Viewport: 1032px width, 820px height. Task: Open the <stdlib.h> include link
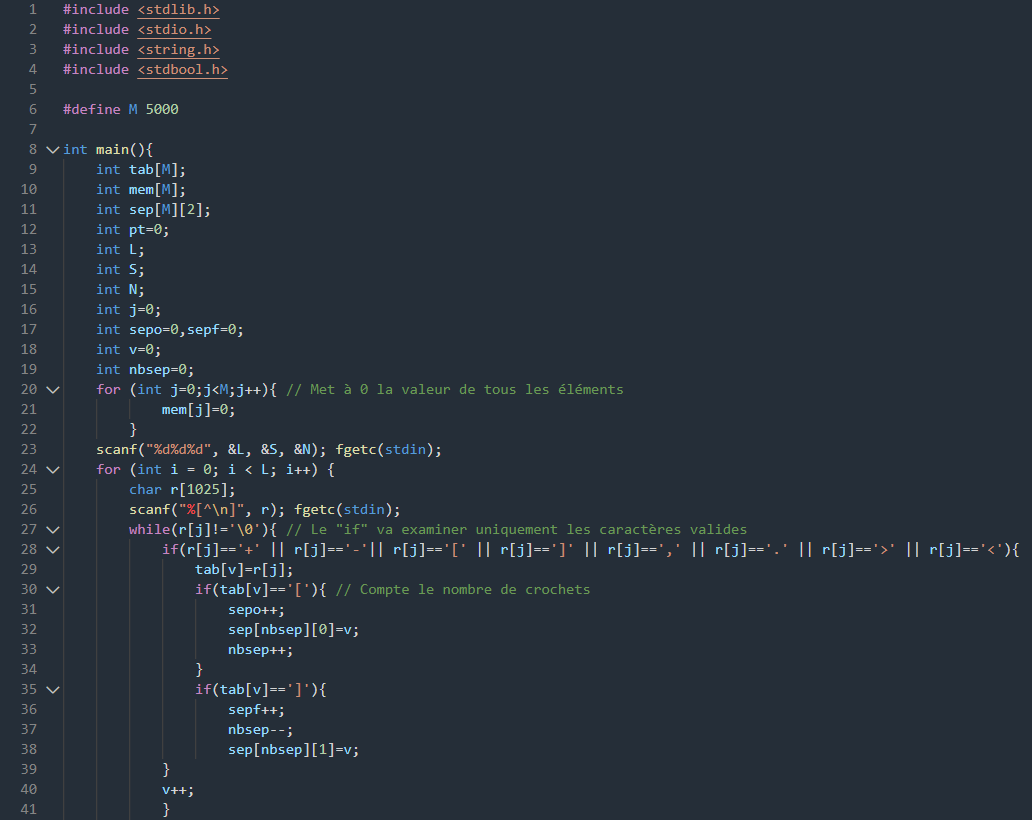pos(178,9)
